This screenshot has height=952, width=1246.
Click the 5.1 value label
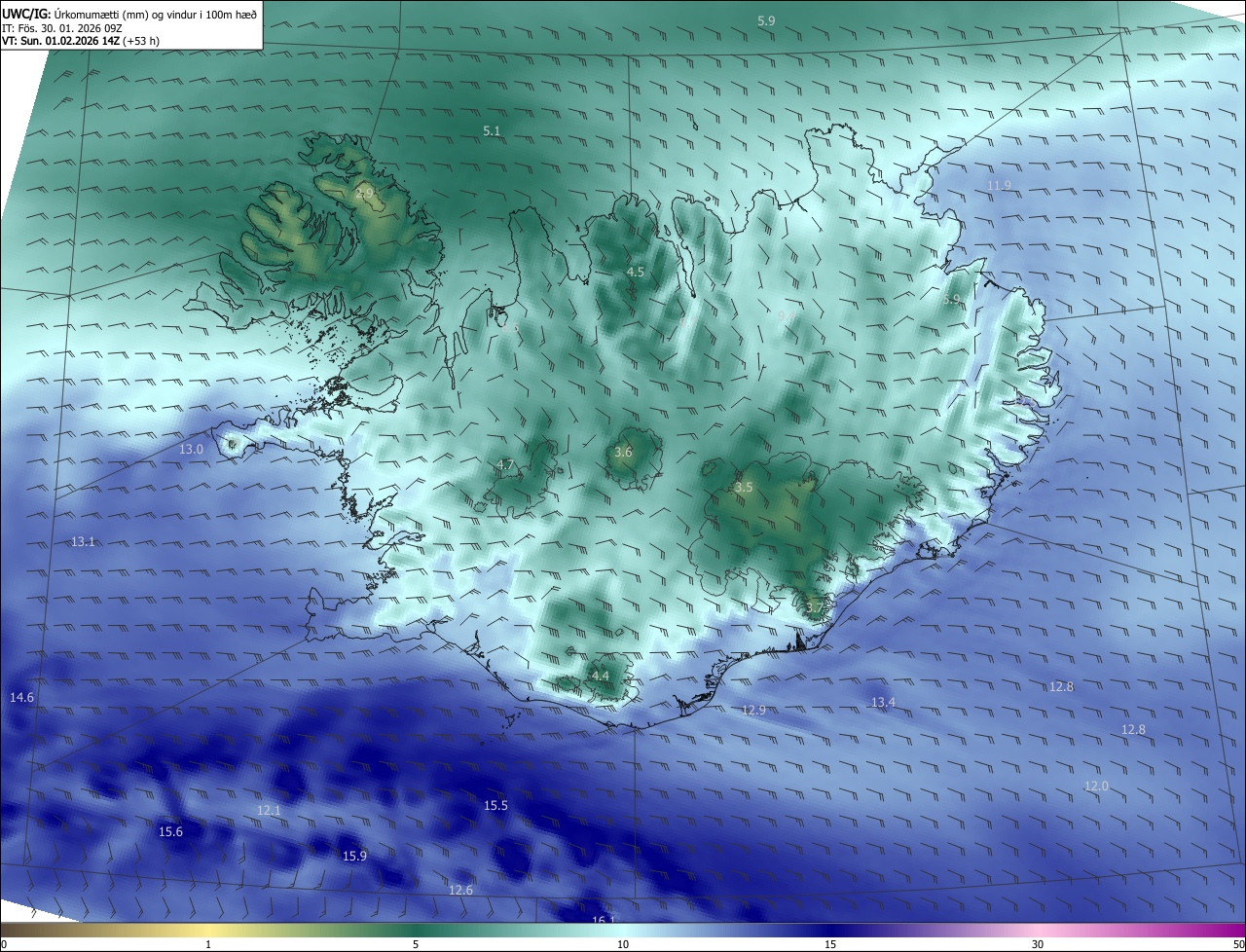point(492,130)
